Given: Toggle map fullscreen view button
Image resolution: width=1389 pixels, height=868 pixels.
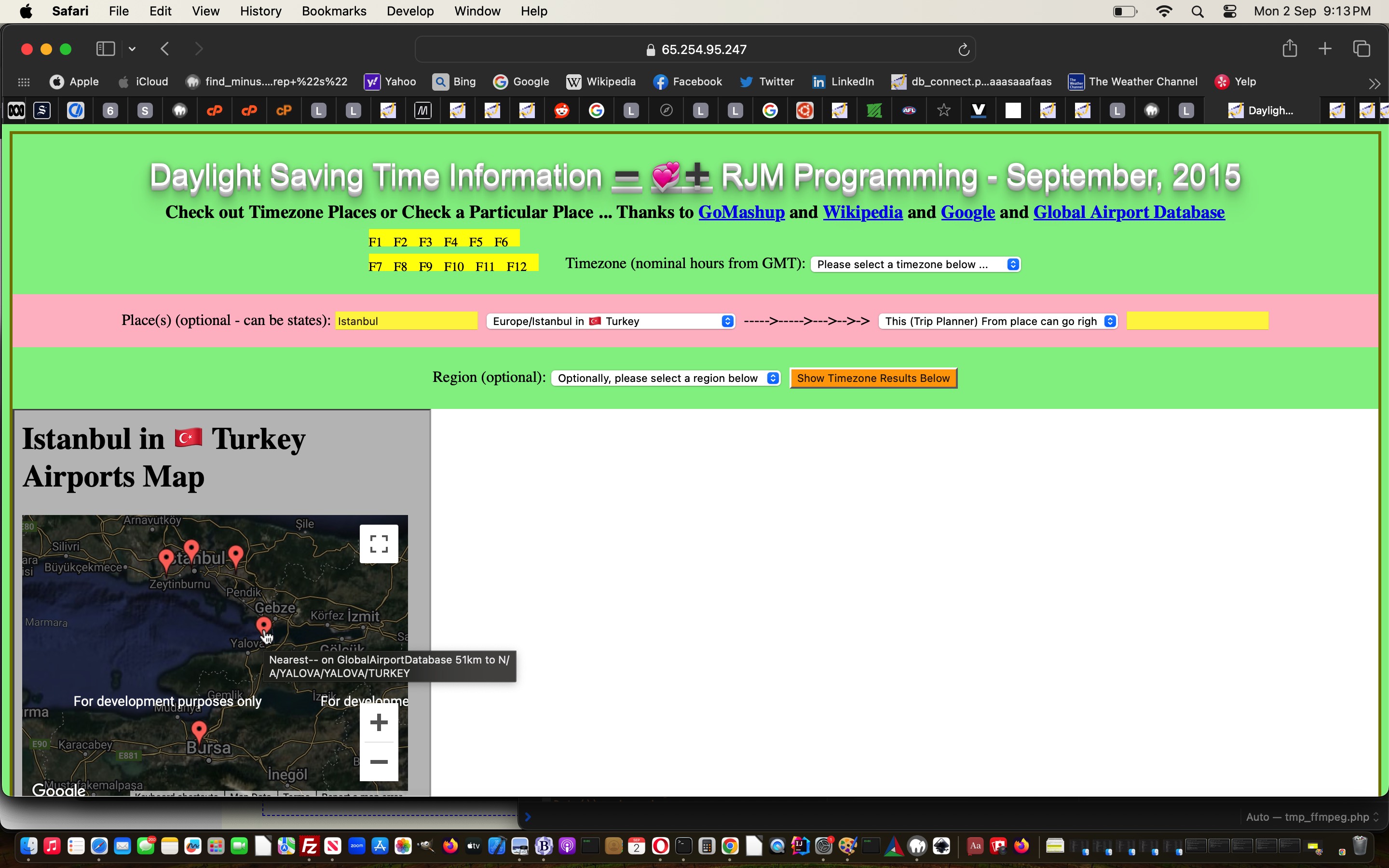Looking at the screenshot, I should (x=379, y=543).
